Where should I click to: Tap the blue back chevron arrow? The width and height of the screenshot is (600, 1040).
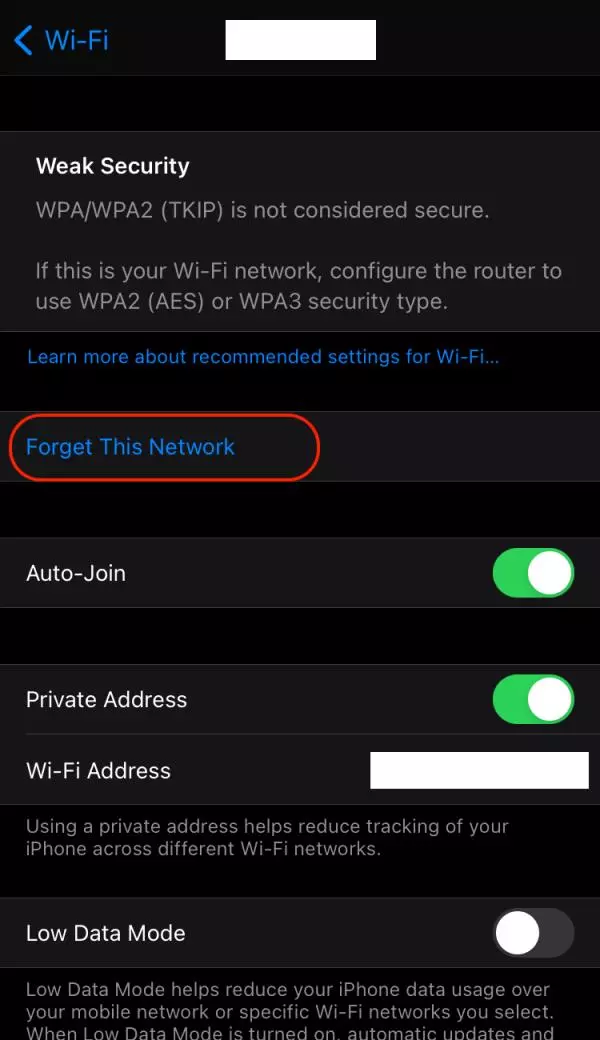coord(23,40)
